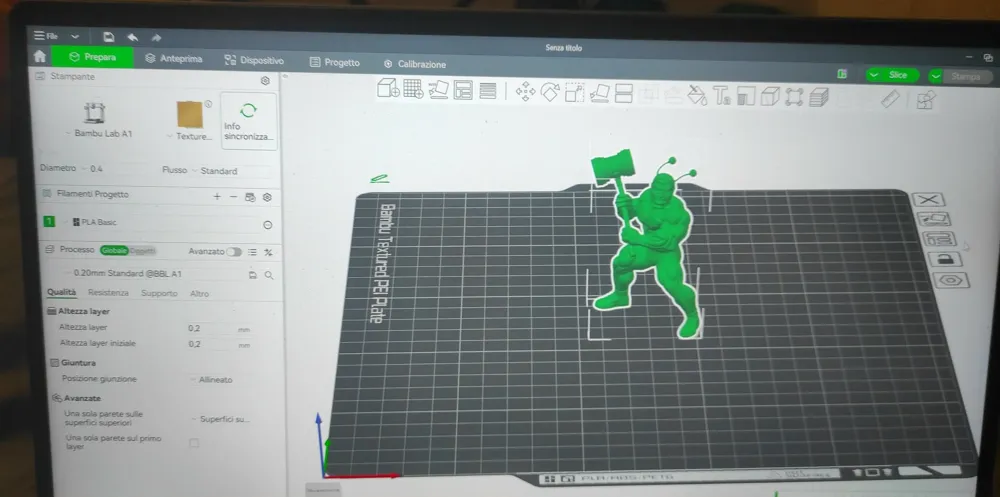Open plate settings hexagon icon on plate
Image resolution: width=1000 pixels, height=497 pixels.
pyautogui.click(x=950, y=280)
